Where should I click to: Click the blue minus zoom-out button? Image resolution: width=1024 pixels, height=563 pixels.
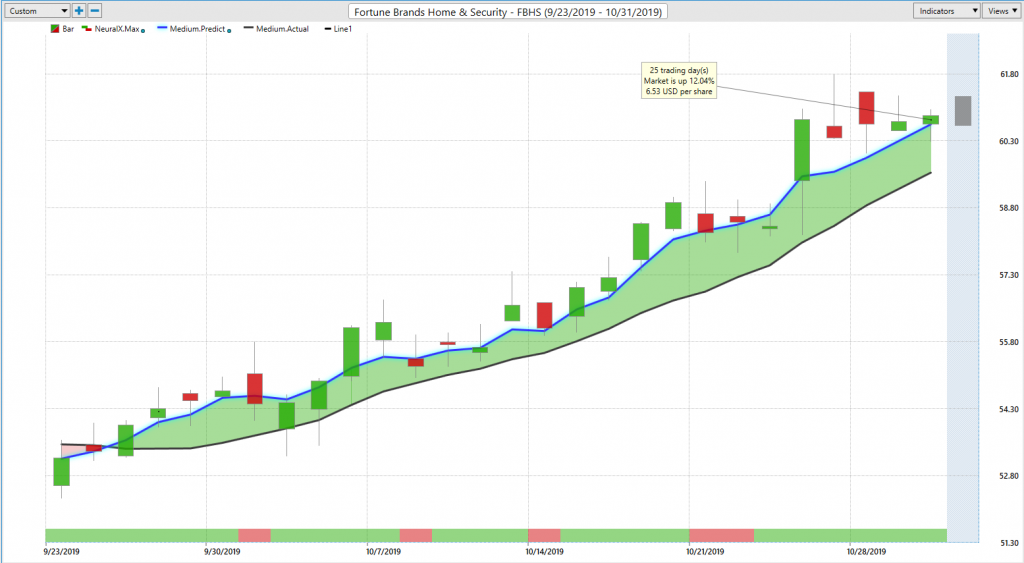95,11
